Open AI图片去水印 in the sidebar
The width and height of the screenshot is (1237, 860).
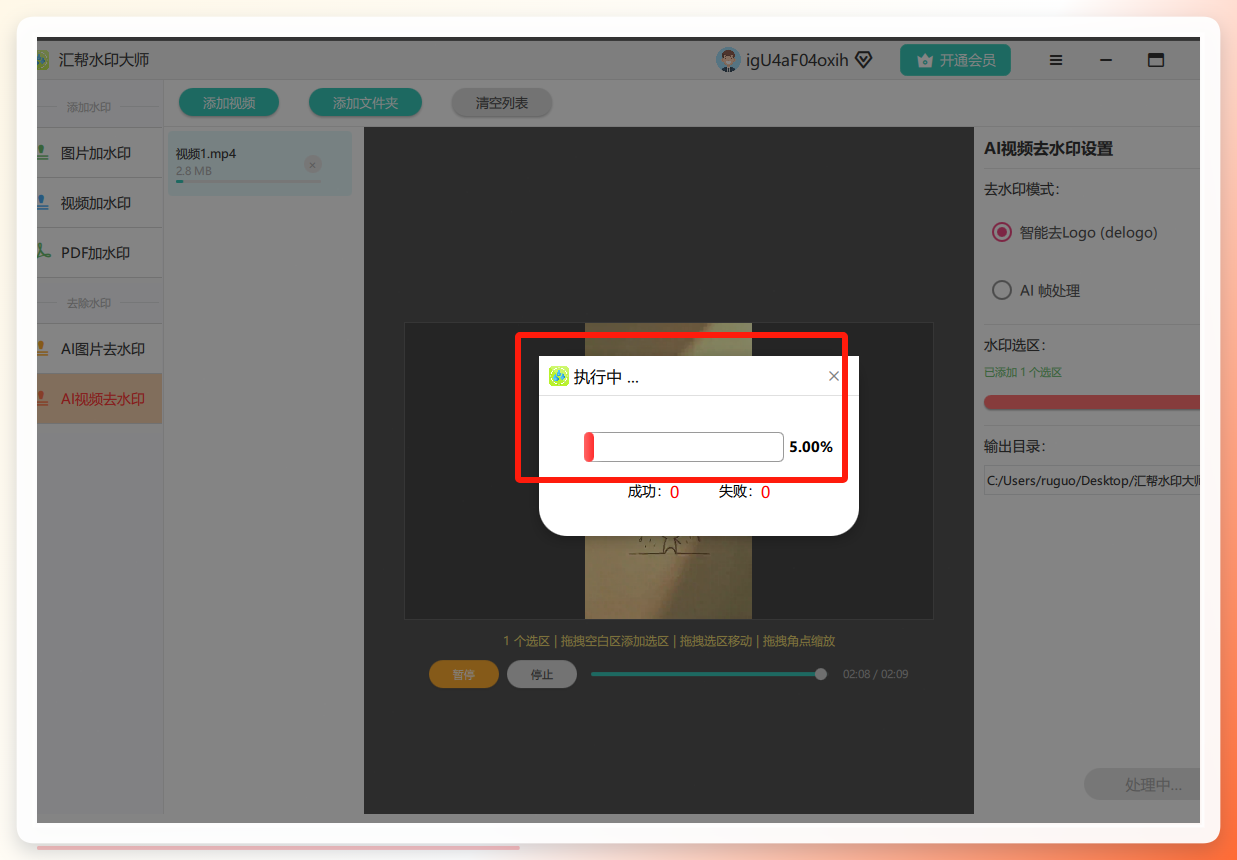point(99,349)
